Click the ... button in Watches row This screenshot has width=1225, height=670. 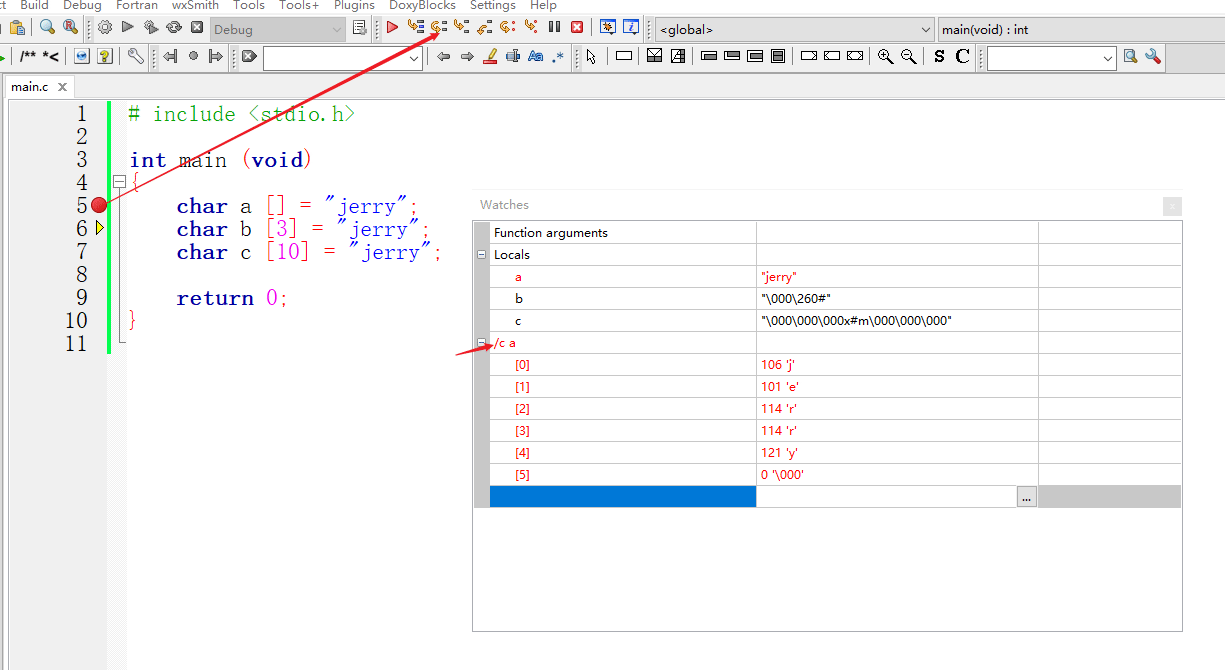pos(1026,497)
